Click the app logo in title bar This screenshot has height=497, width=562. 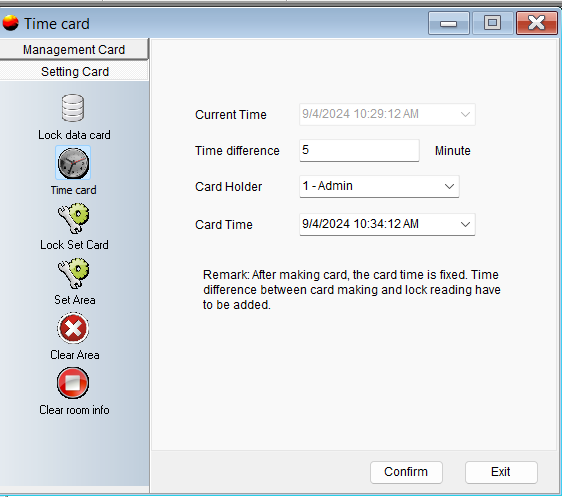10,23
